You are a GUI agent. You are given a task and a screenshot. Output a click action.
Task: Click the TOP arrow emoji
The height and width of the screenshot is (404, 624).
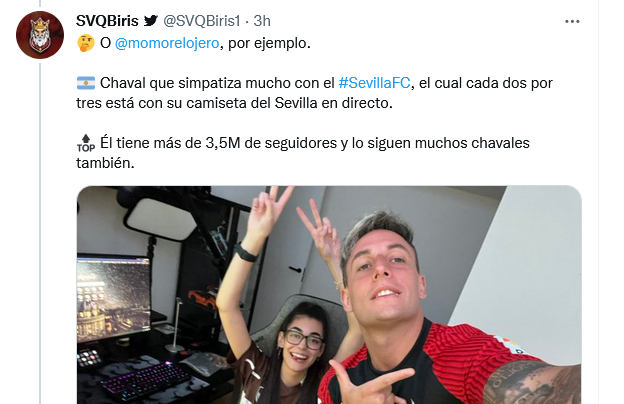pos(86,143)
